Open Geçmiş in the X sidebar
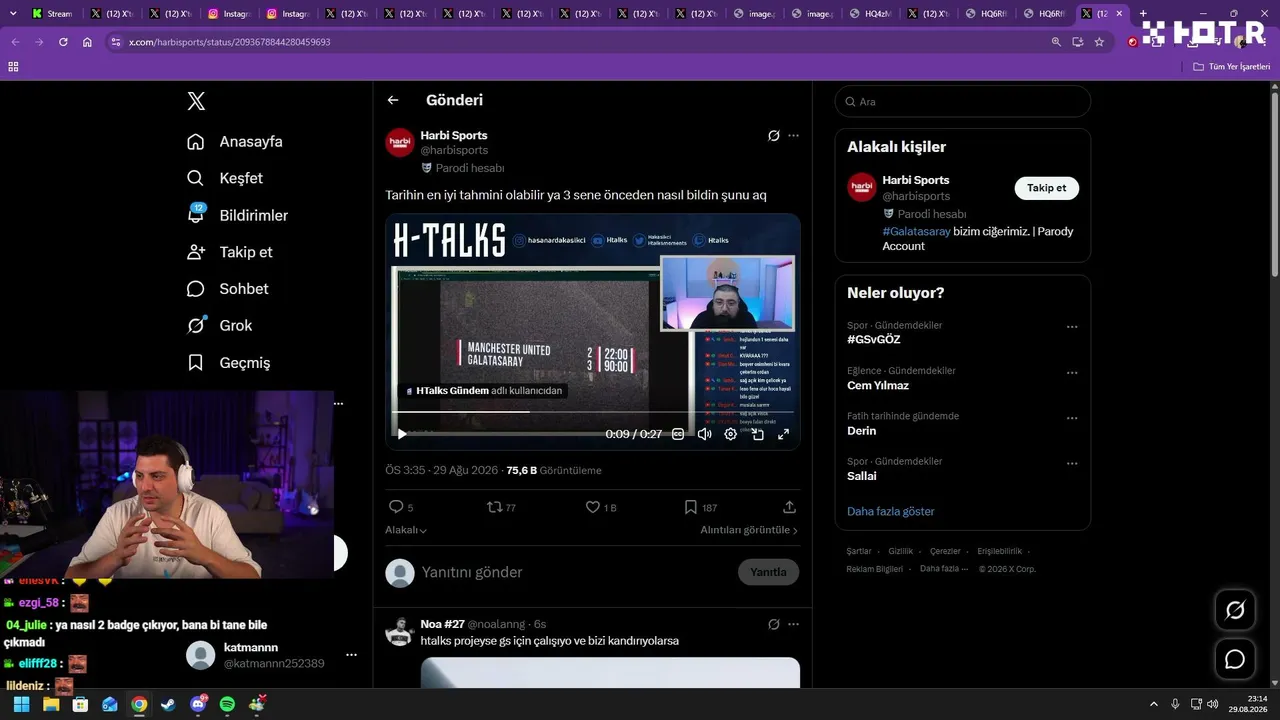The image size is (1280, 720). [x=229, y=363]
